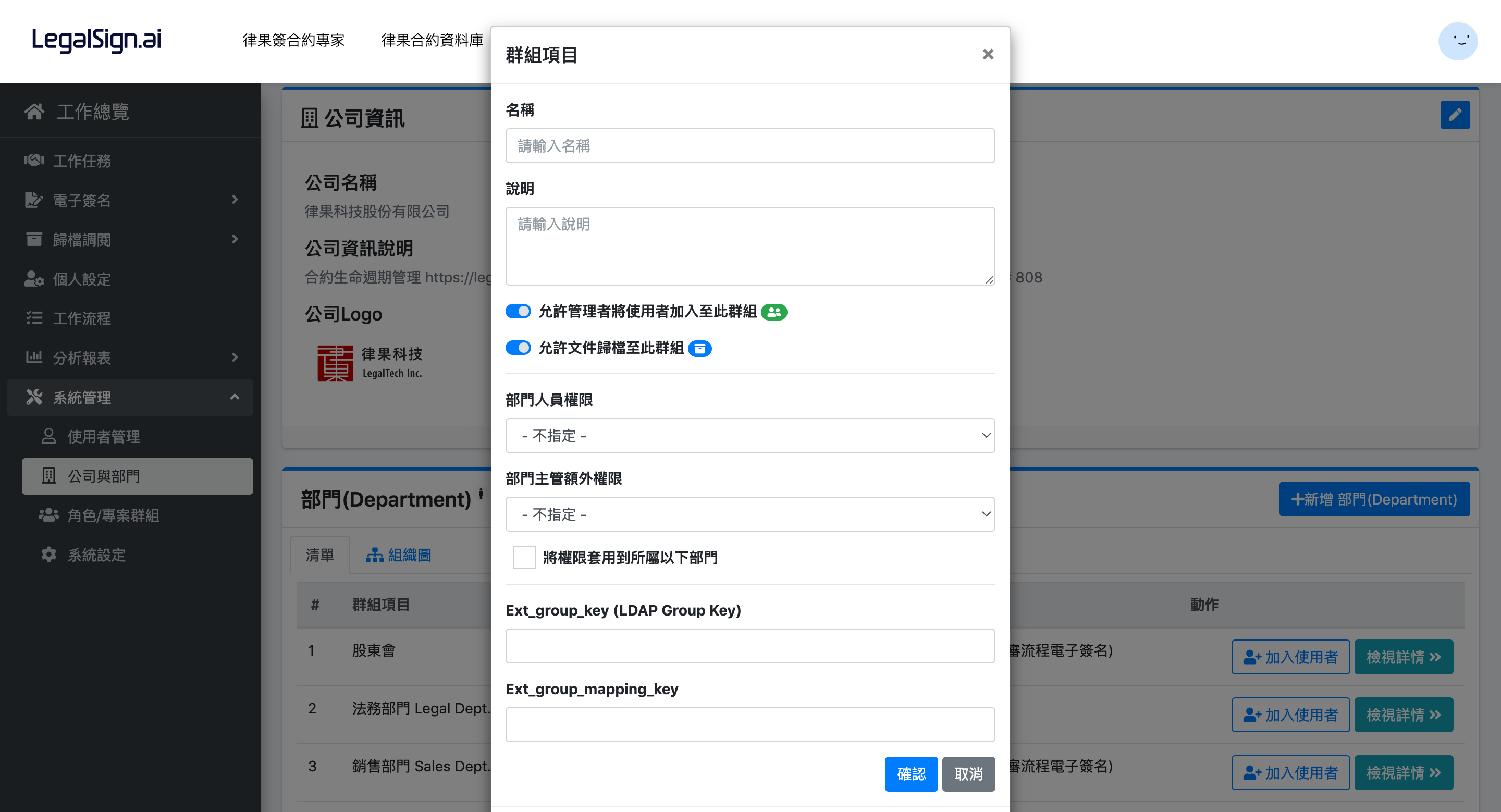Viewport: 1501px width, 812px height.
Task: Click the user avatar smiley icon
Action: 1457,41
